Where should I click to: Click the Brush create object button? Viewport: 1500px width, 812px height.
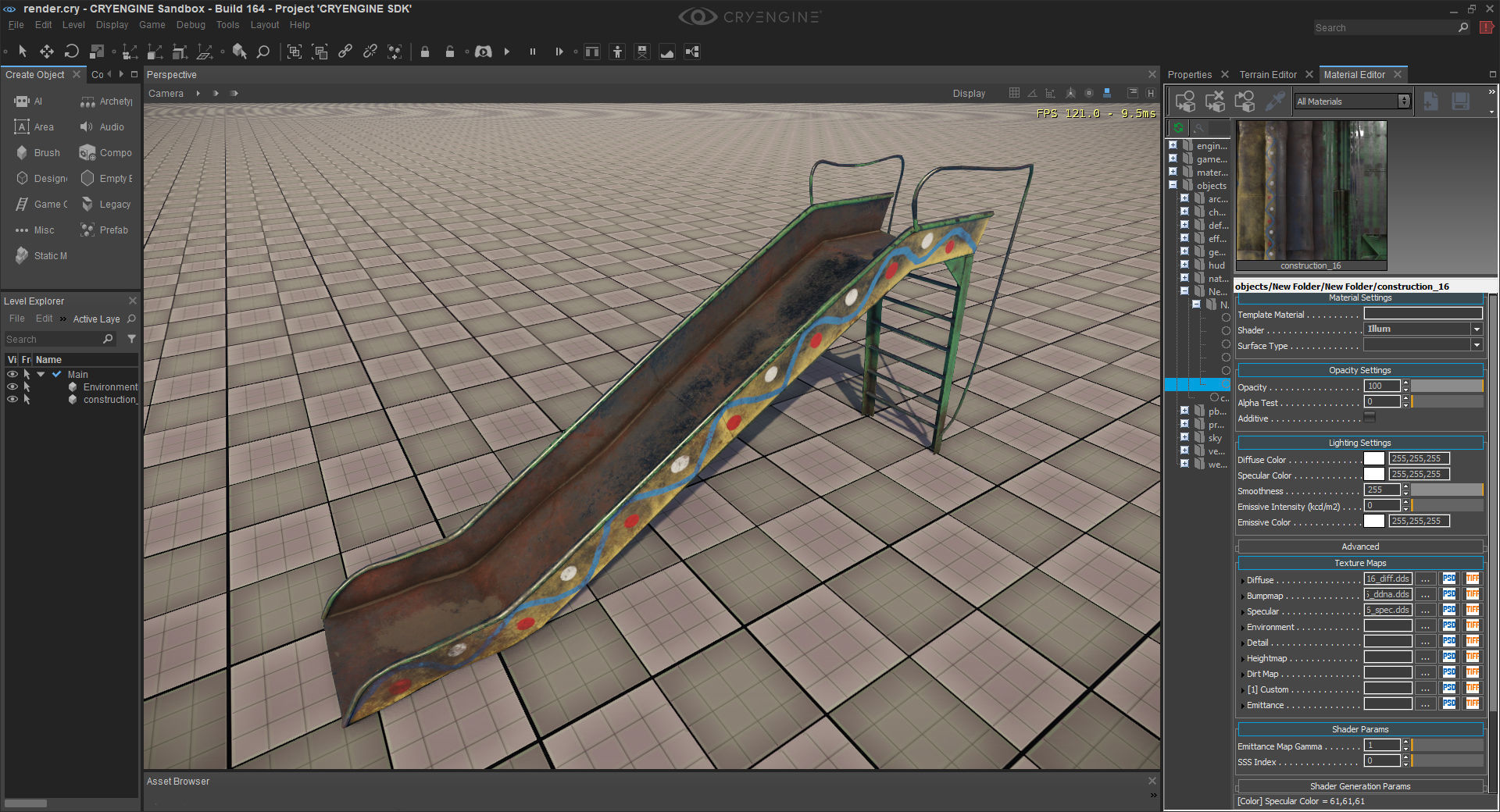37,153
